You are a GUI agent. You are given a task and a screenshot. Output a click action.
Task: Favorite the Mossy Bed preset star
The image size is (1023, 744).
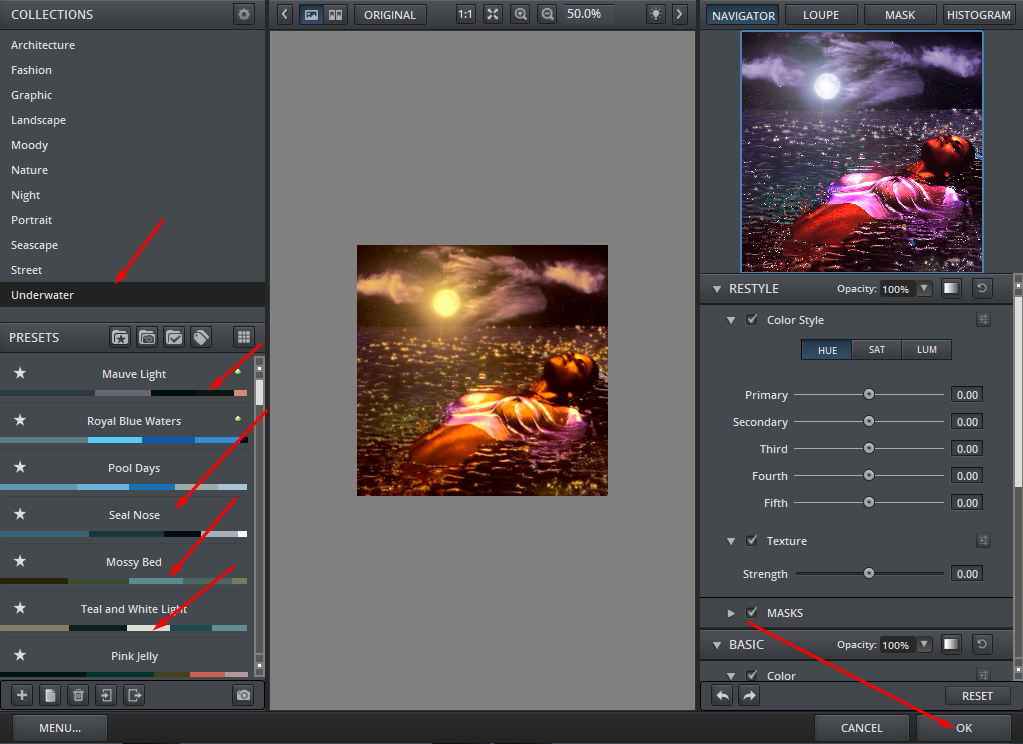coord(20,561)
